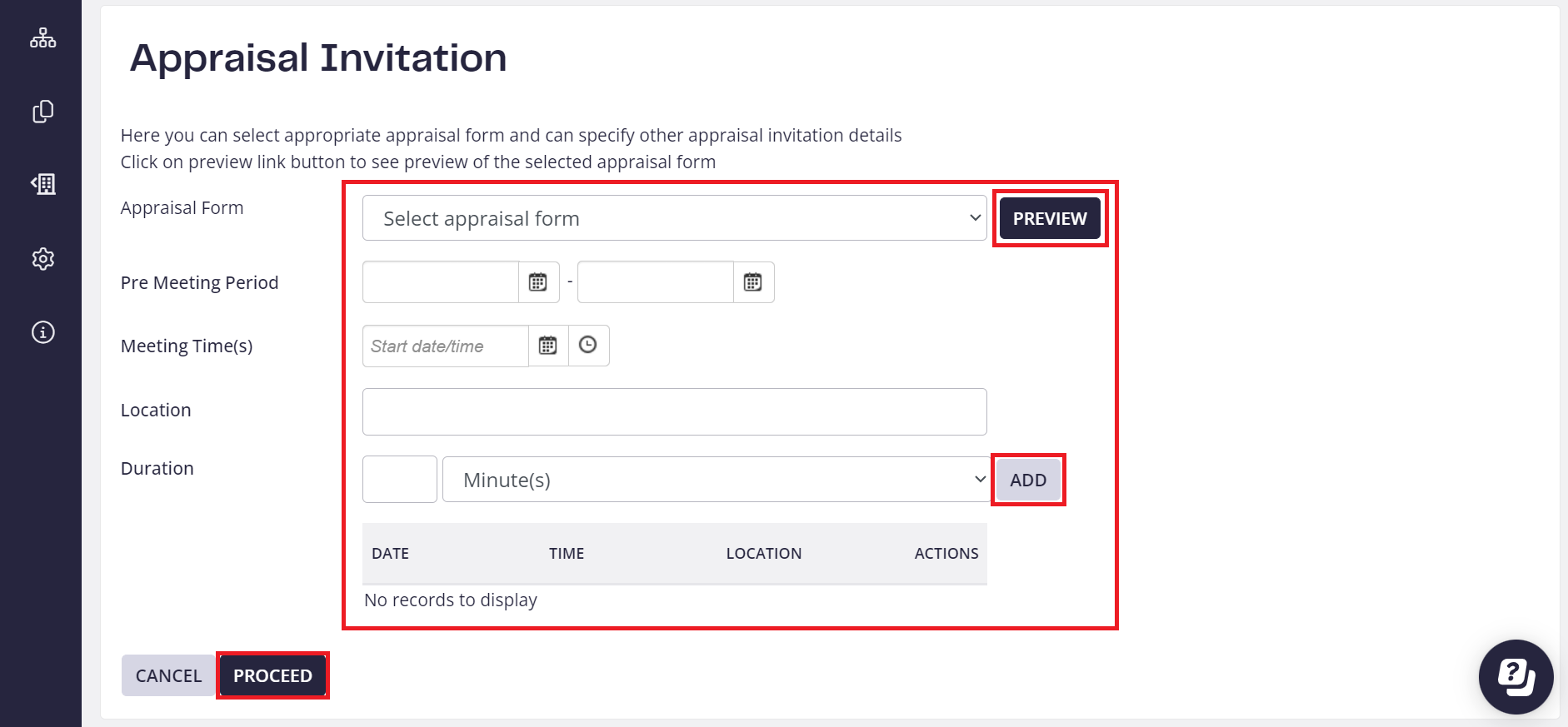Open calendar for Pre Meeting start date
1568x727 pixels.
[538, 282]
